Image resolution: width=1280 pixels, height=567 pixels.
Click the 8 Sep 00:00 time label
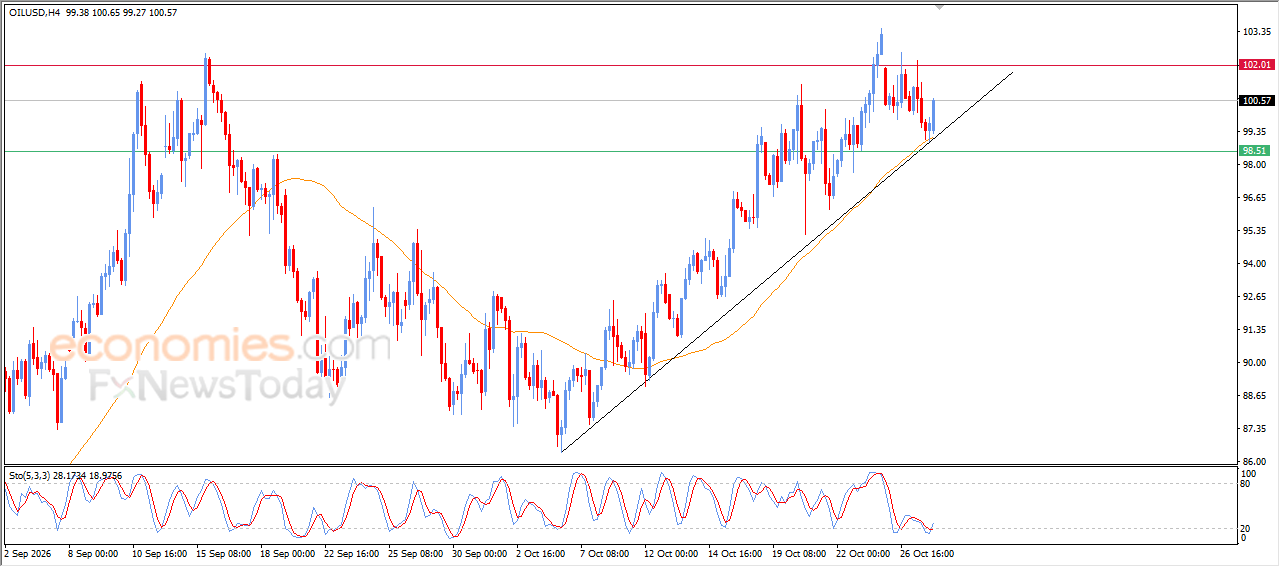[93, 553]
